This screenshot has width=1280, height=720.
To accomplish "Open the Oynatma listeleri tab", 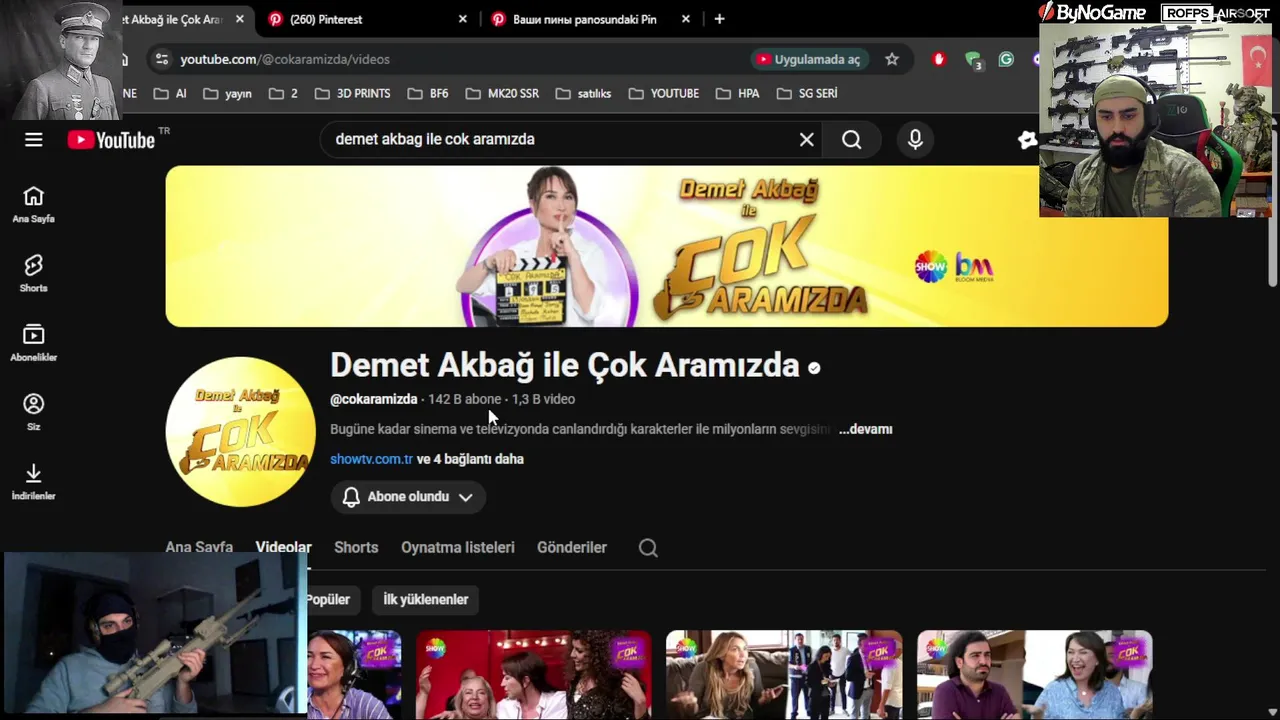I will click(x=458, y=547).
